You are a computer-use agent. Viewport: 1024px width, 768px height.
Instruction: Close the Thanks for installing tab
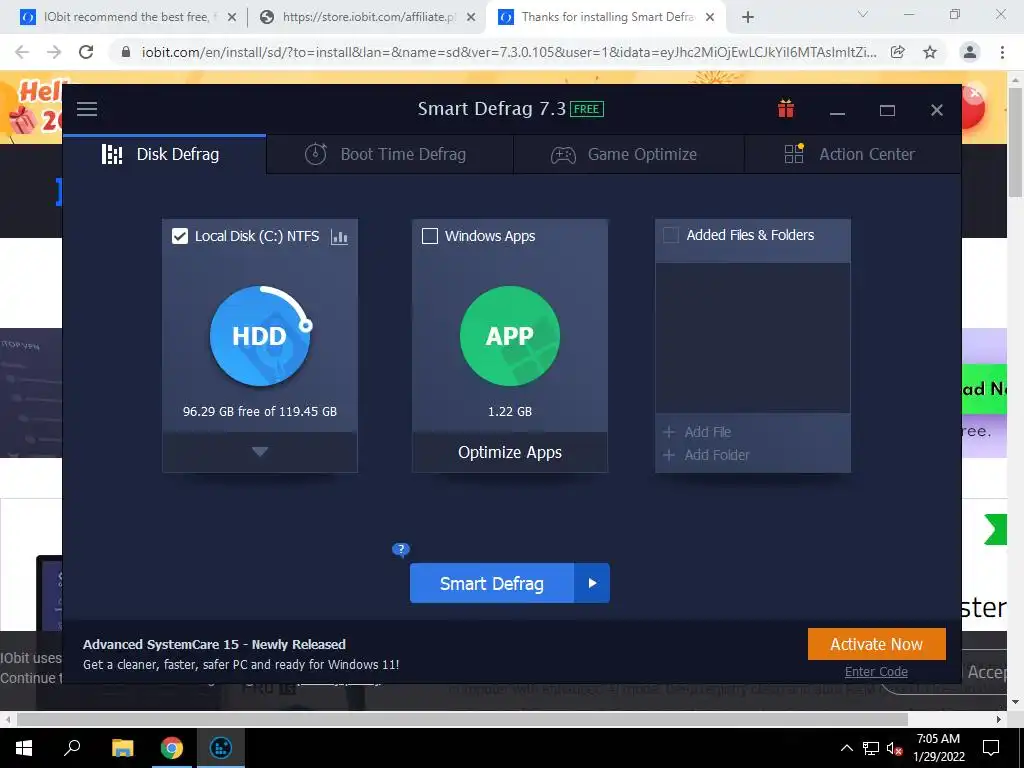[710, 17]
